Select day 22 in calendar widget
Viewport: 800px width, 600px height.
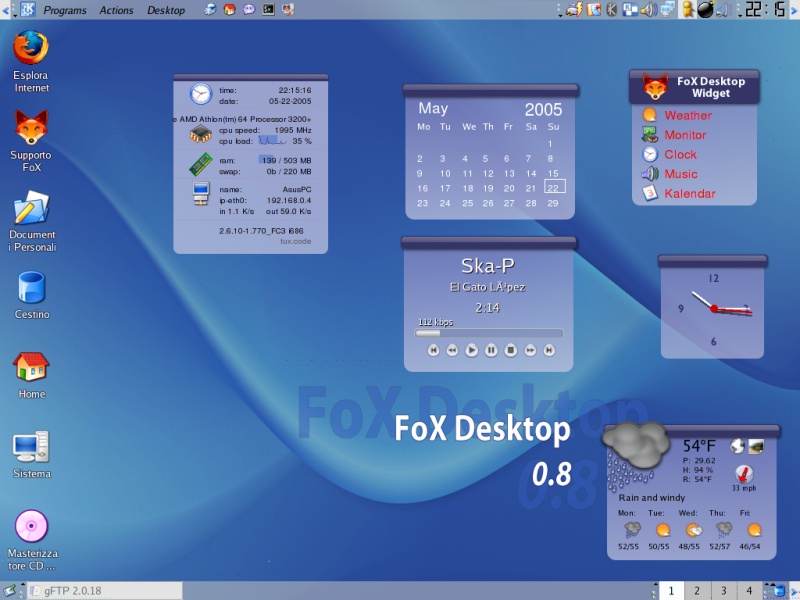(x=554, y=187)
